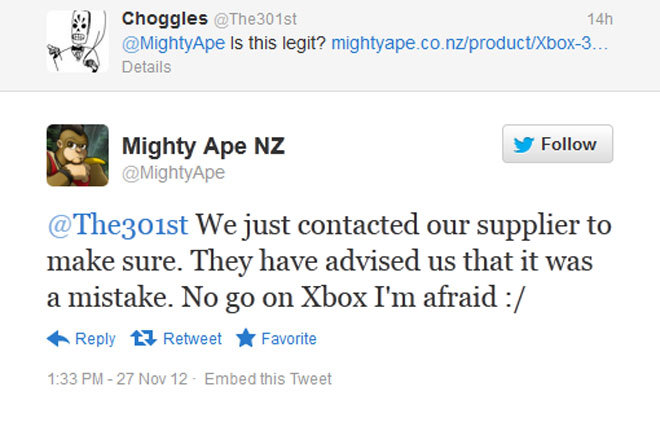
Task: Follow Mighty Ape NZ
Action: 557,144
